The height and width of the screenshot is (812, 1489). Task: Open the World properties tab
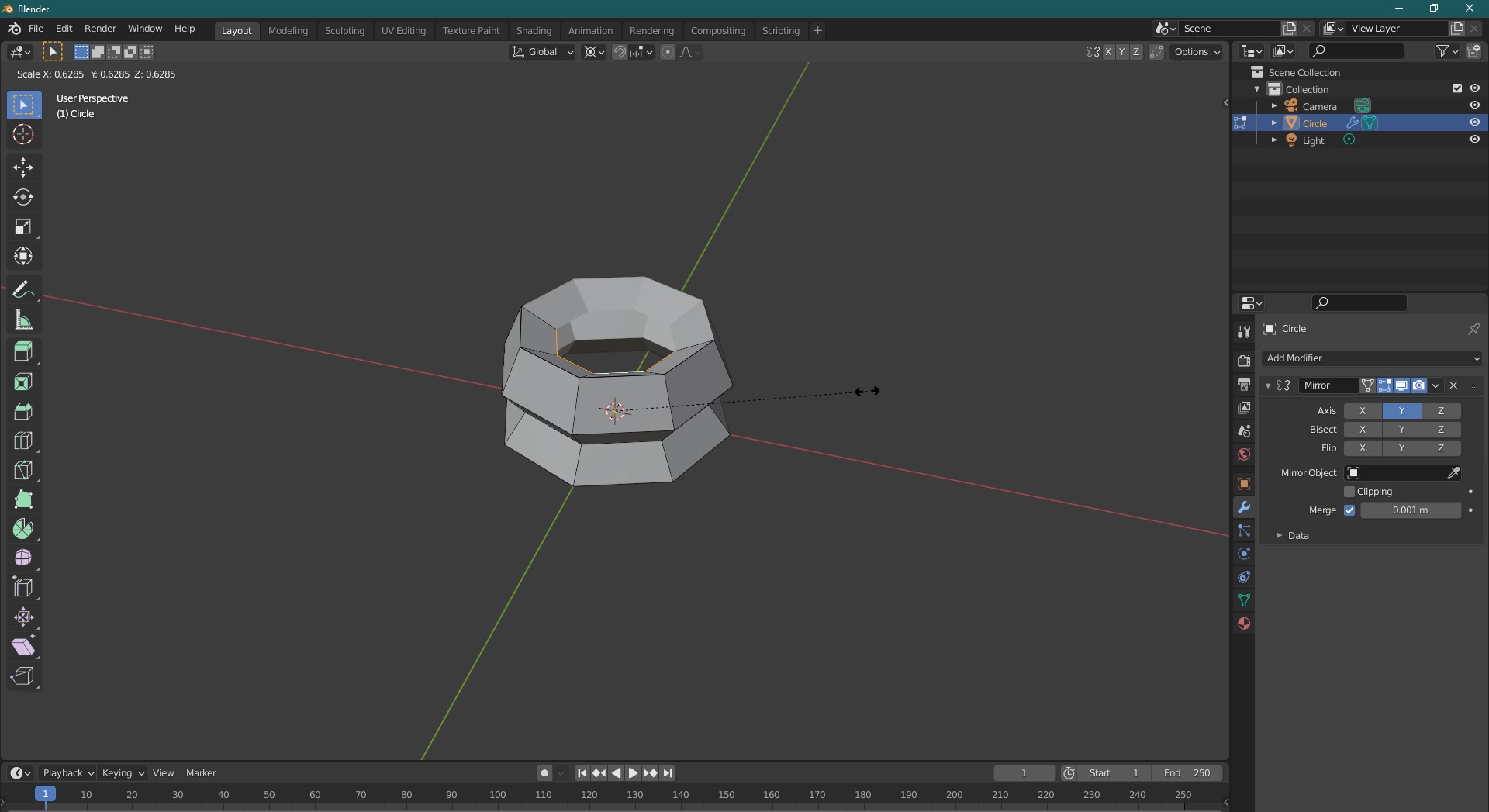[1244, 454]
